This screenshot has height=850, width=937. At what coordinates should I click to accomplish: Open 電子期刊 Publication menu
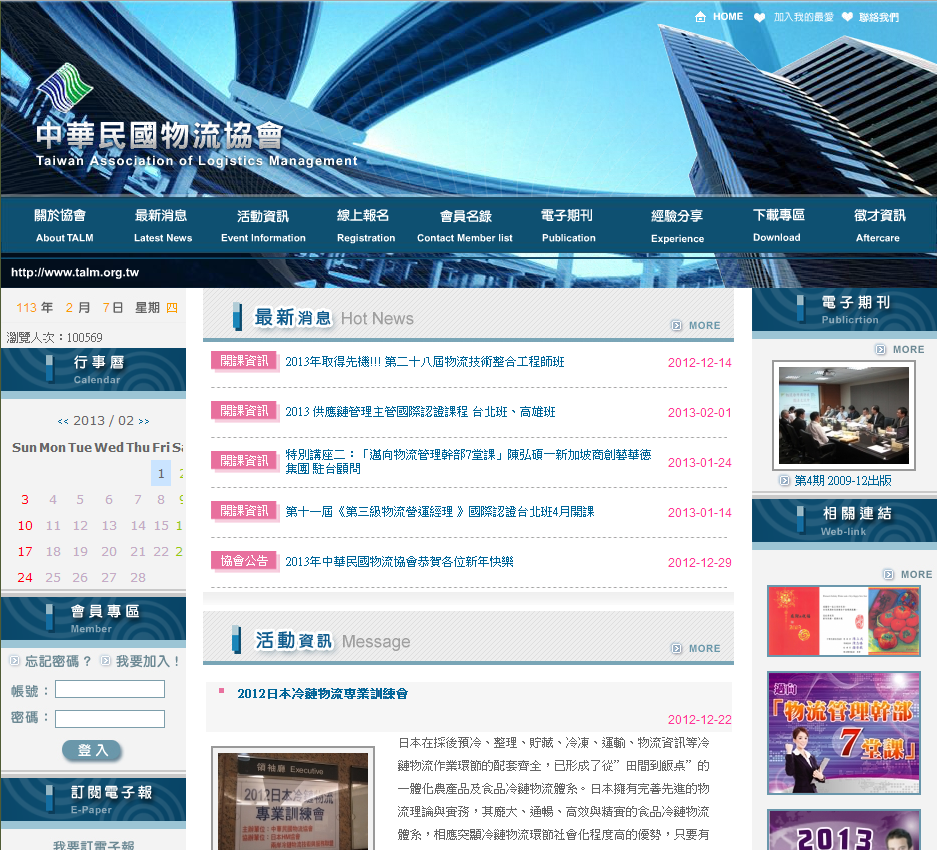pyautogui.click(x=568, y=225)
